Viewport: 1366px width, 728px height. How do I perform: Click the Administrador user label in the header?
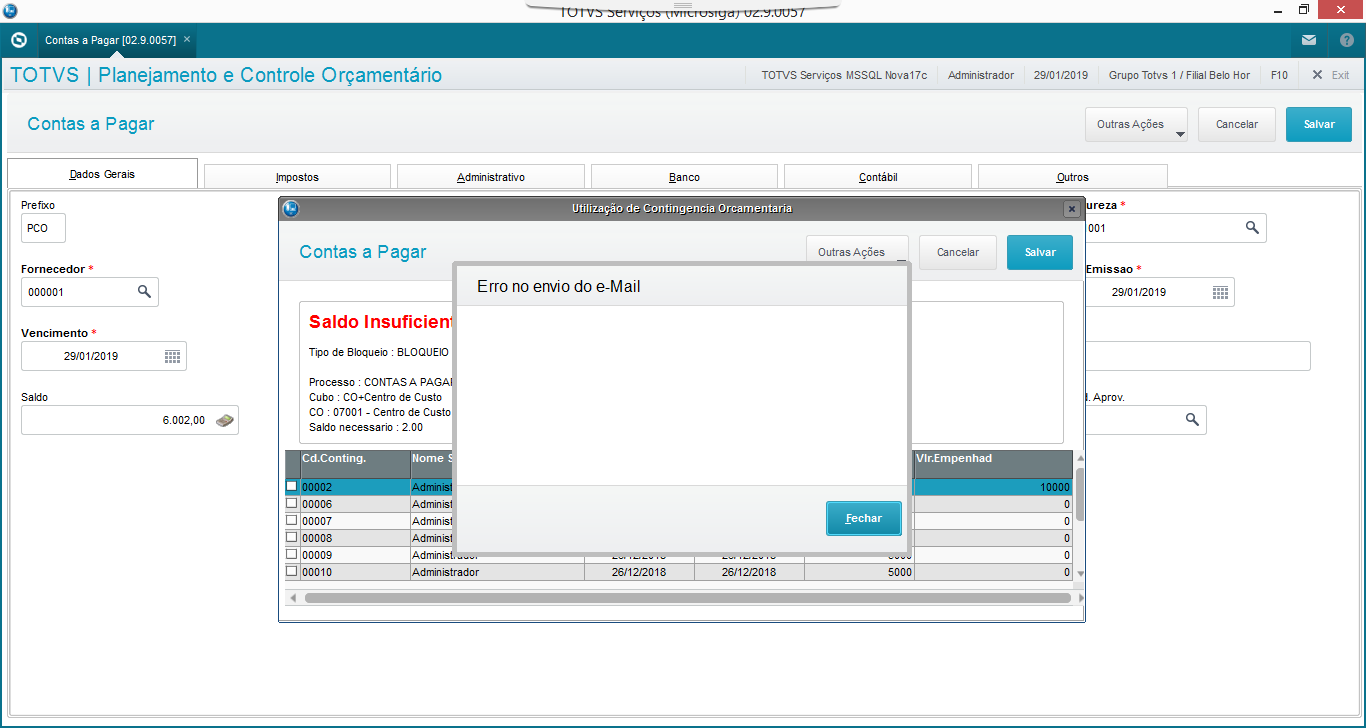click(981, 75)
